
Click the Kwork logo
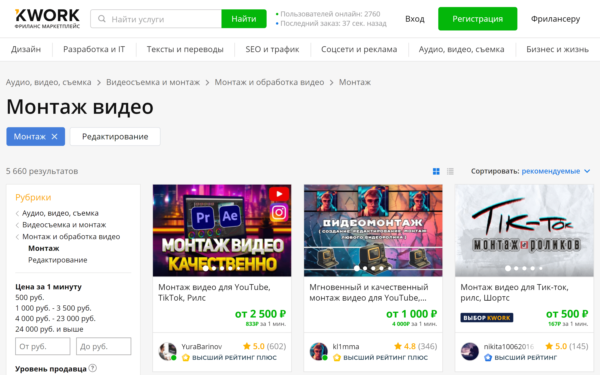[x=47, y=18]
